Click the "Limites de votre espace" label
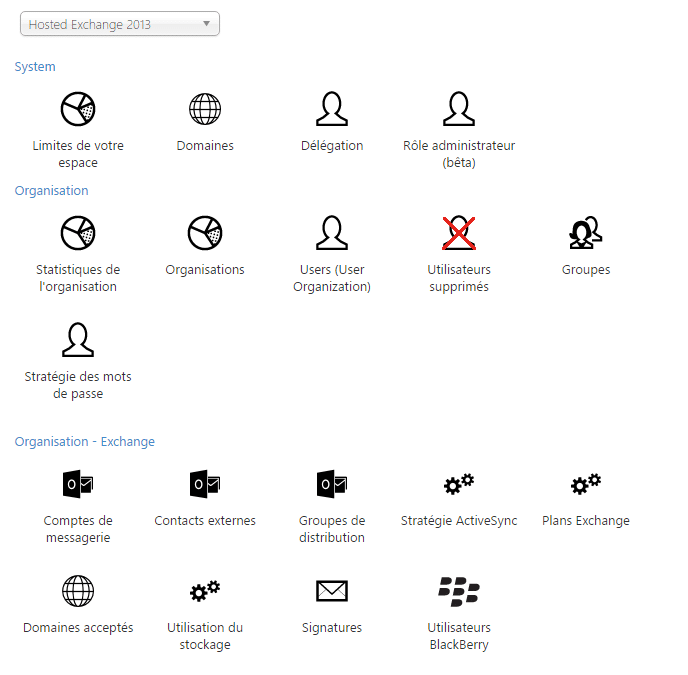688x675 pixels. 78,154
